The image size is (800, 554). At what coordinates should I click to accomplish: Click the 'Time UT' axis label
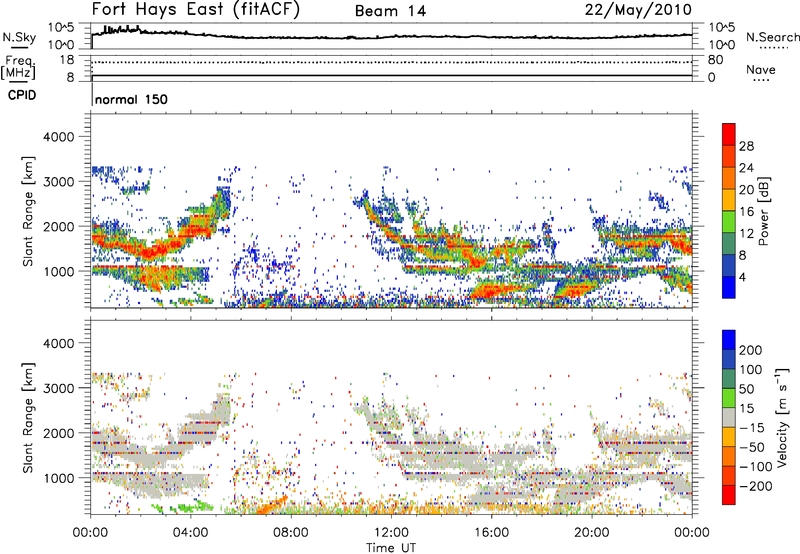(391, 548)
